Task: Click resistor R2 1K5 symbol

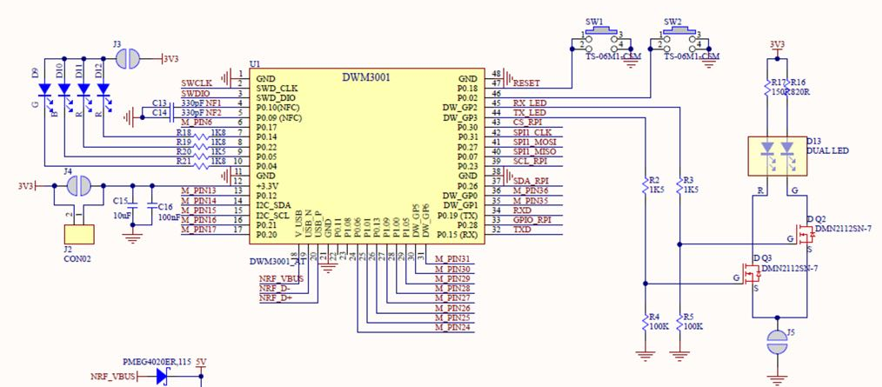Action: click(x=646, y=186)
